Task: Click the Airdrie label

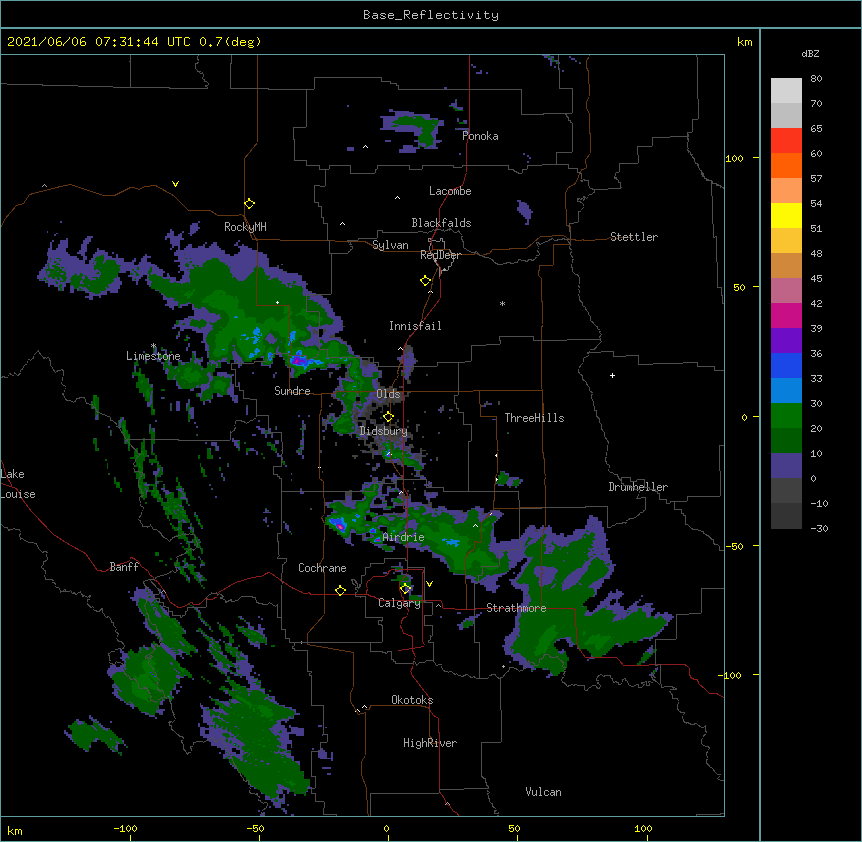Action: pos(404,537)
